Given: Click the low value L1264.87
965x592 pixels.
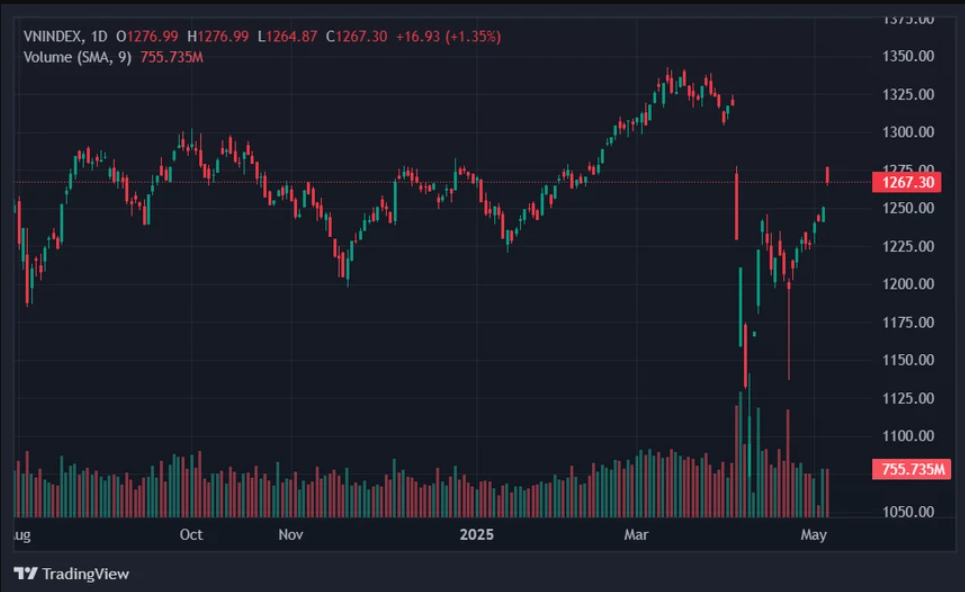Looking at the screenshot, I should [x=287, y=36].
